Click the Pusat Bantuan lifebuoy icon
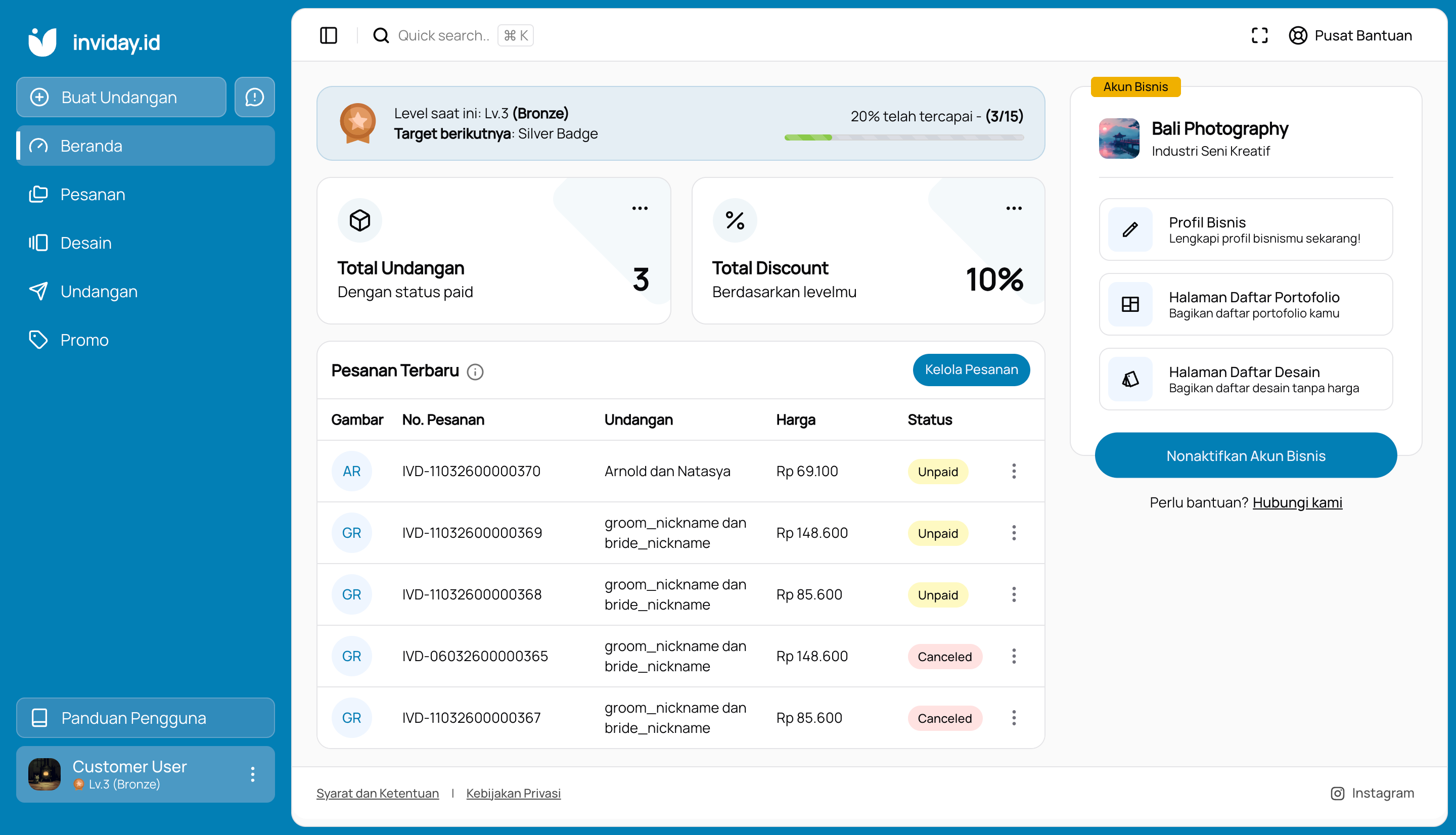This screenshot has width=1456, height=835. [x=1298, y=35]
